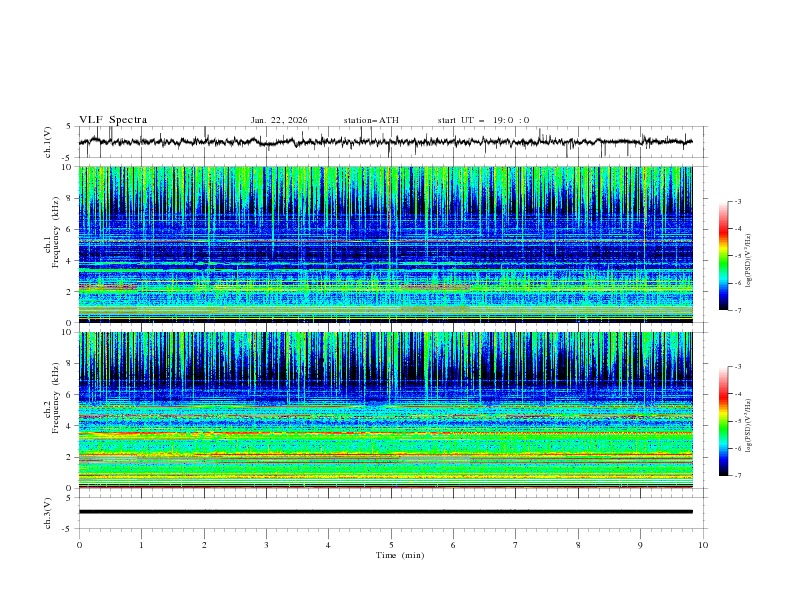
Task: Click the "-5" tick on ch.2 colorbar
Action: coord(738,421)
